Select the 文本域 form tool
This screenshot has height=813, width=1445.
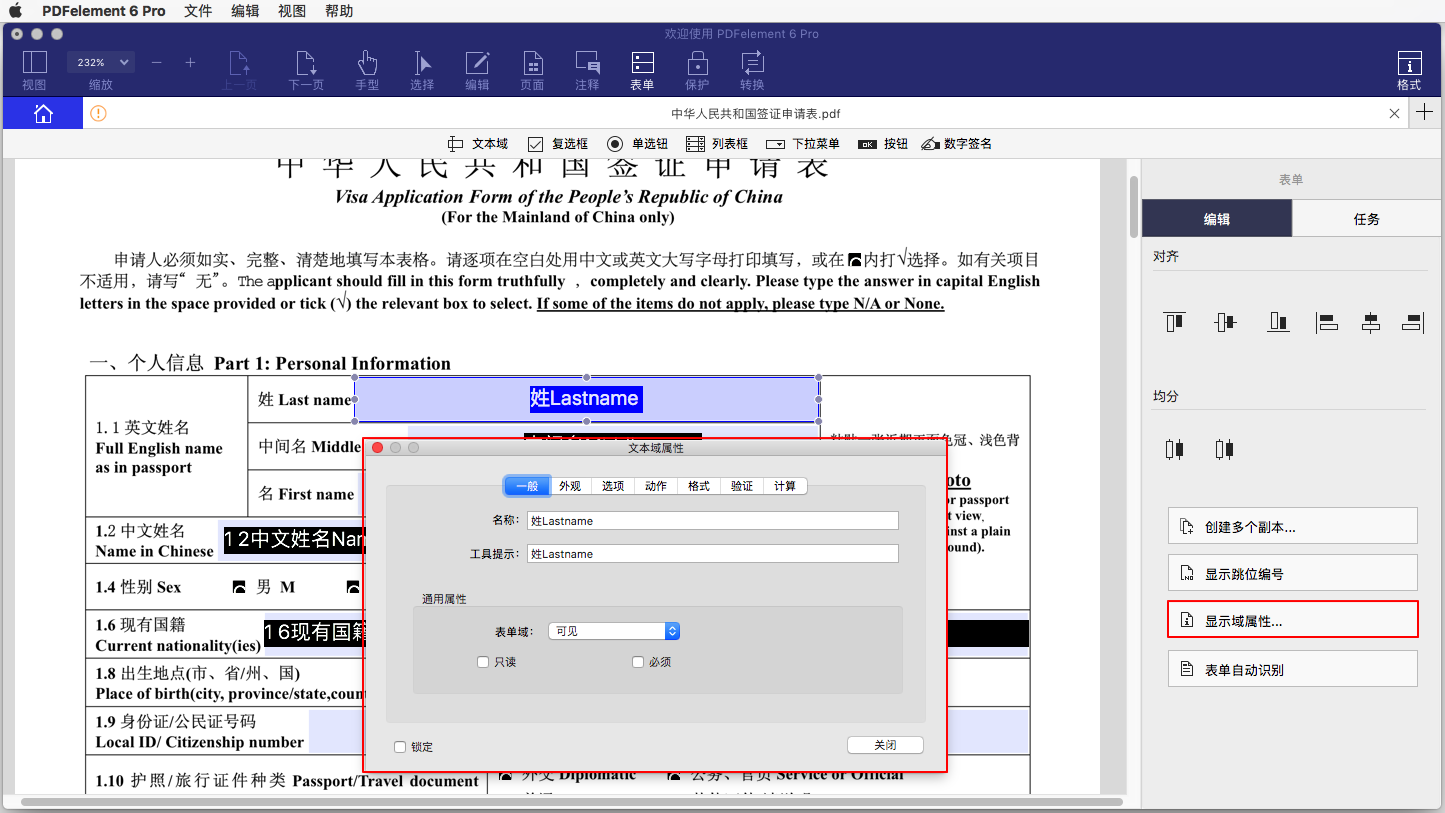tap(477, 143)
